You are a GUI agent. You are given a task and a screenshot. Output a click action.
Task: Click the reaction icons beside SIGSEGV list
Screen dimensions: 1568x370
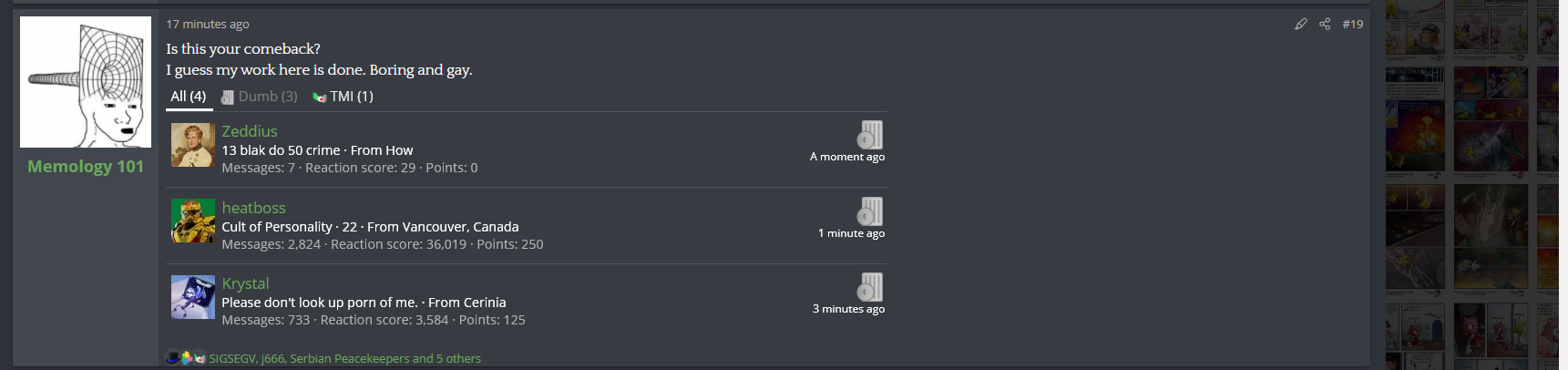point(186,358)
